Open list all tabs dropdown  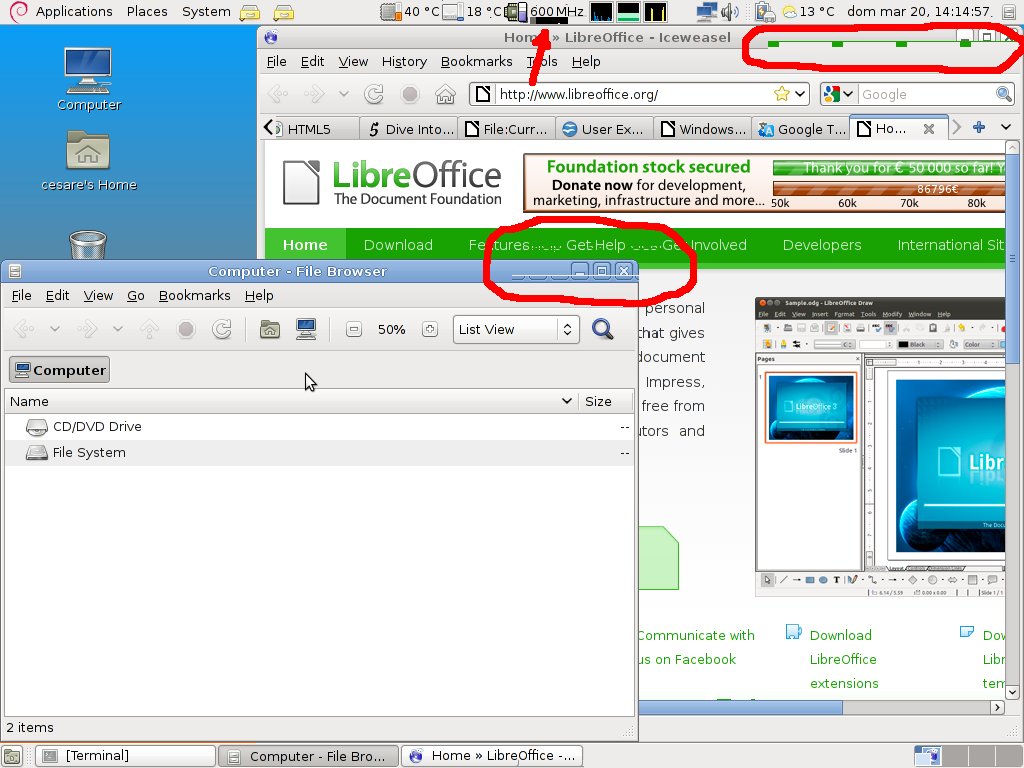pyautogui.click(x=1006, y=127)
